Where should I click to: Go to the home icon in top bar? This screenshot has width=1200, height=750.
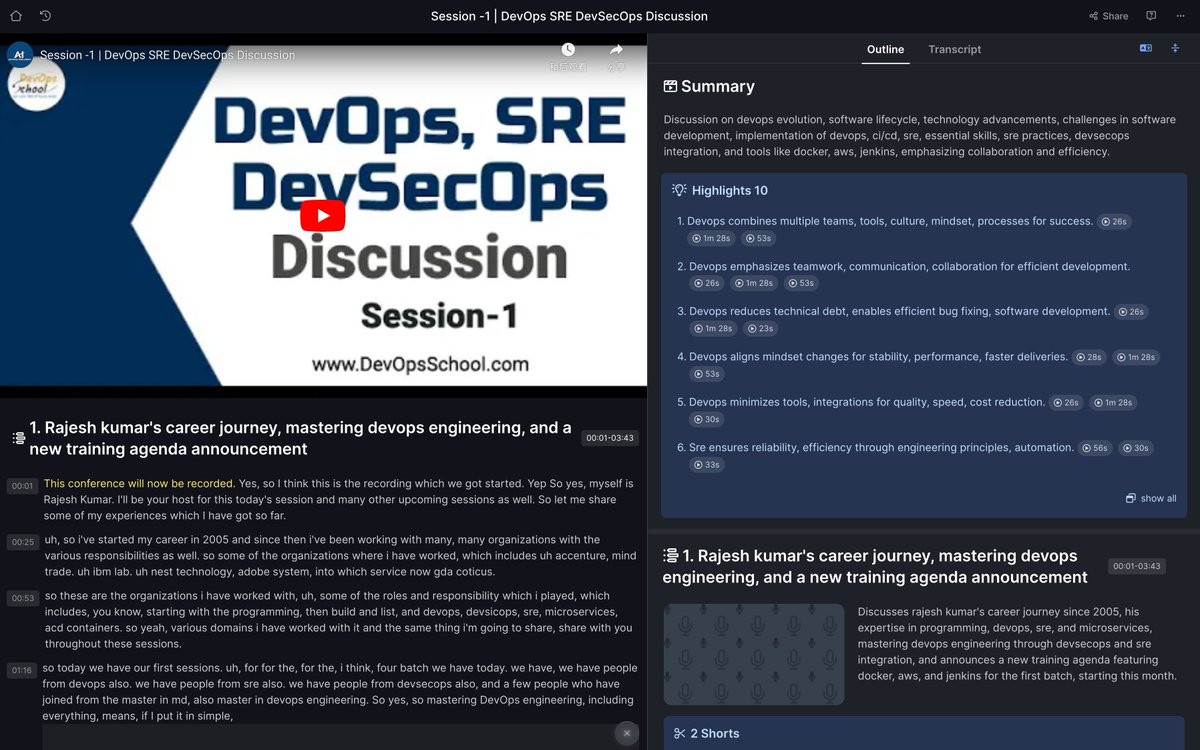(x=16, y=16)
